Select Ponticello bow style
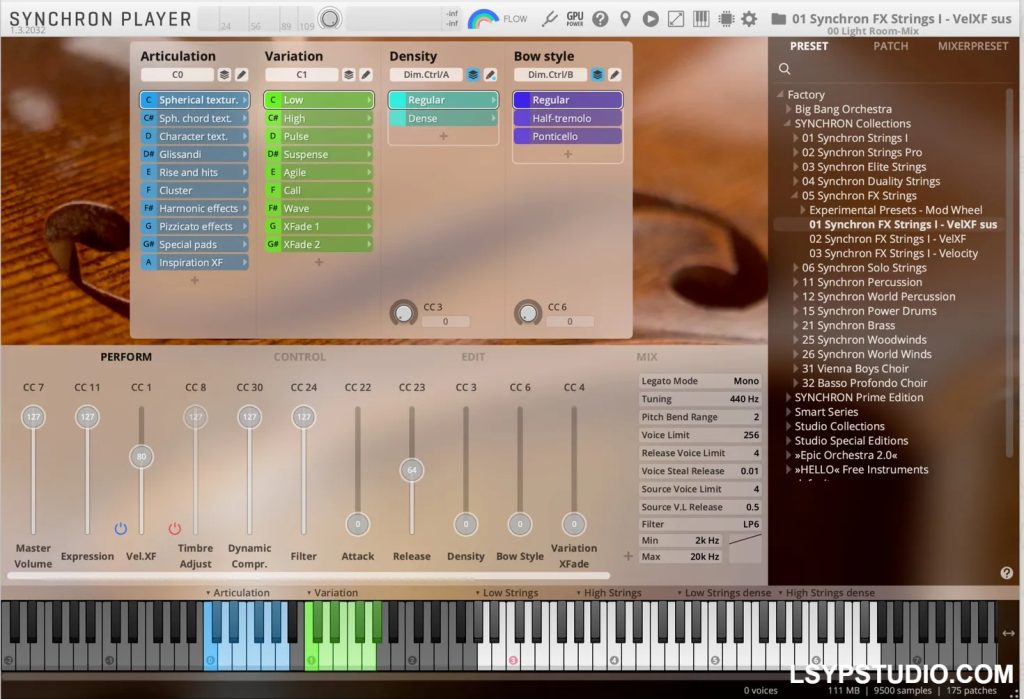Viewport: 1024px width, 699px height. [x=568, y=137]
